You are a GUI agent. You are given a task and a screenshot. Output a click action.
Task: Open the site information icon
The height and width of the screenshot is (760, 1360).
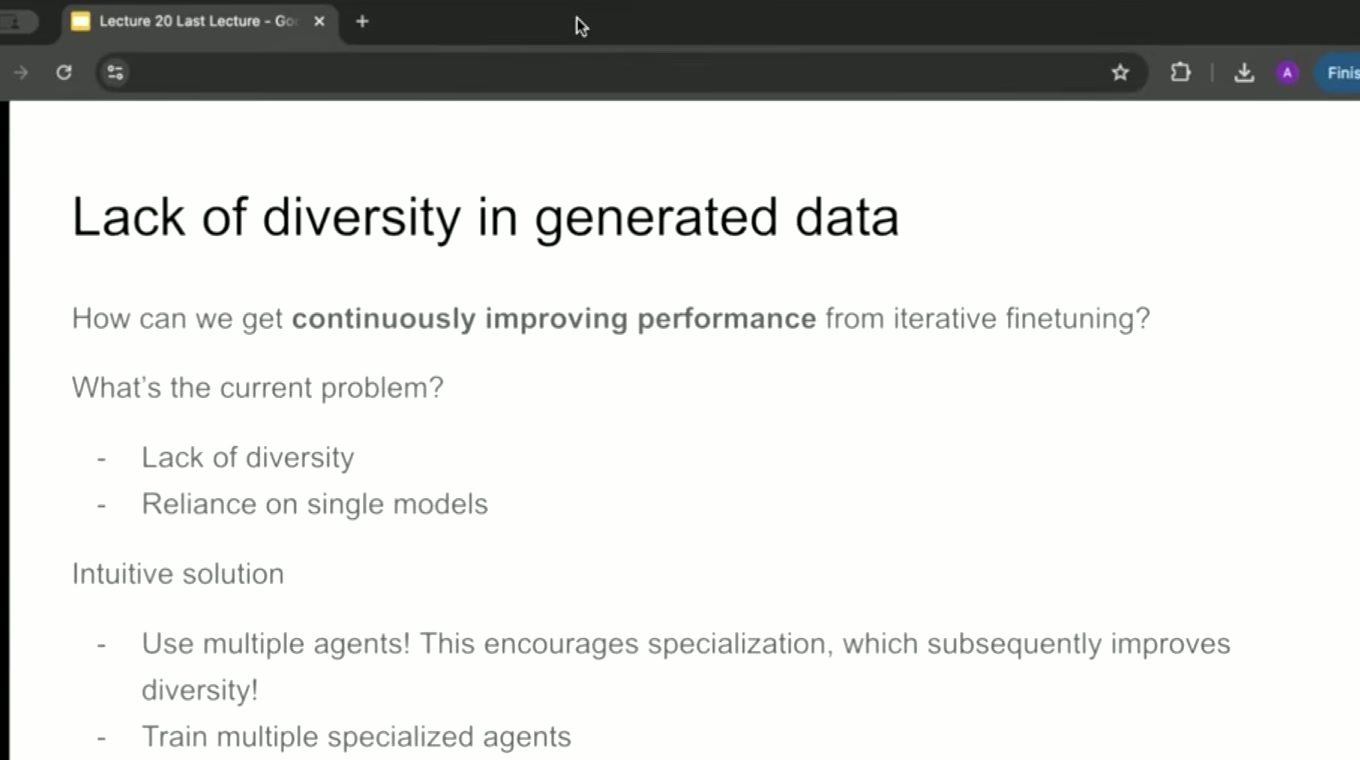click(115, 72)
